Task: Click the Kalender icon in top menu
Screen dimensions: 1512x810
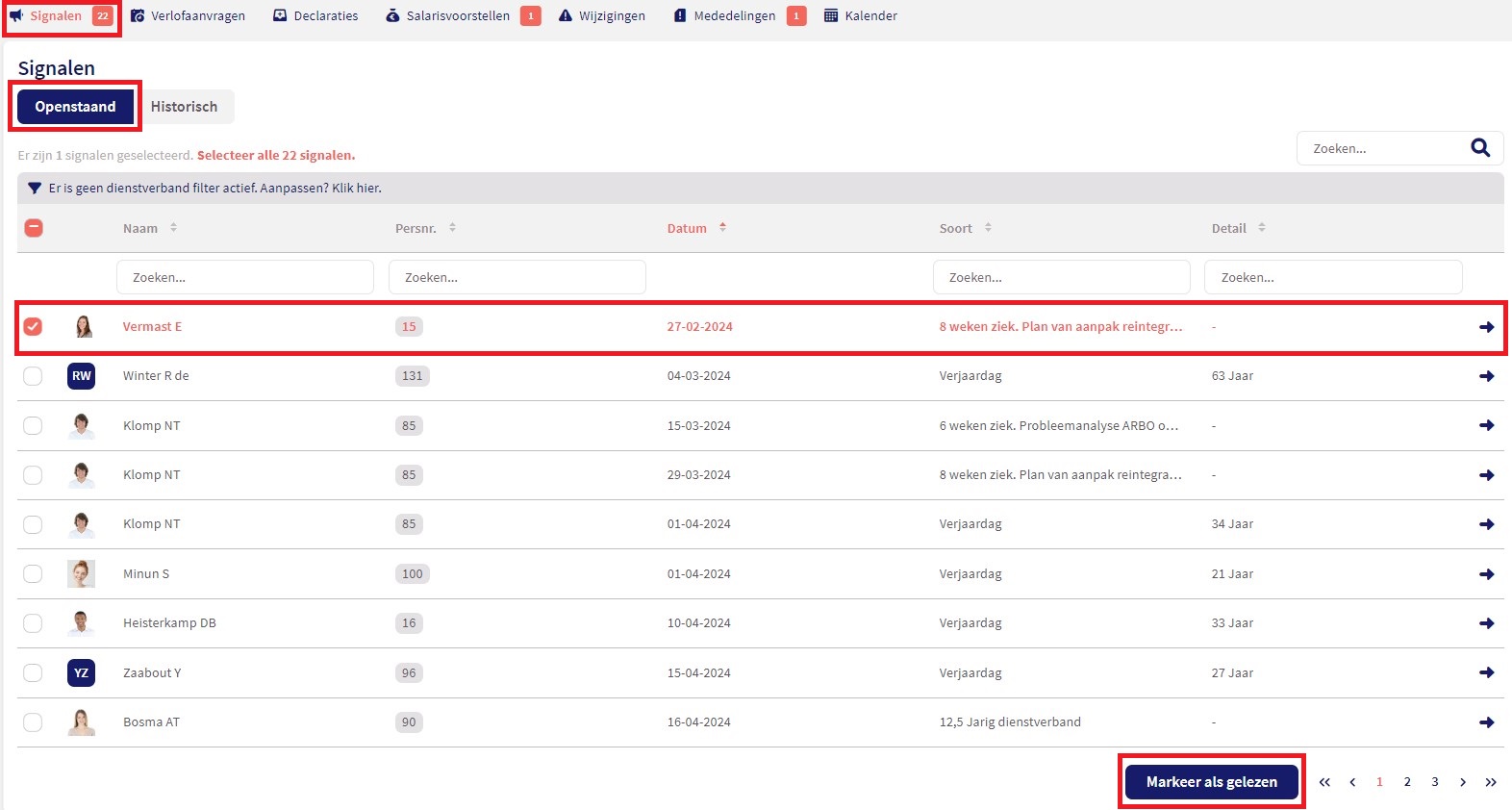Action: pos(831,16)
